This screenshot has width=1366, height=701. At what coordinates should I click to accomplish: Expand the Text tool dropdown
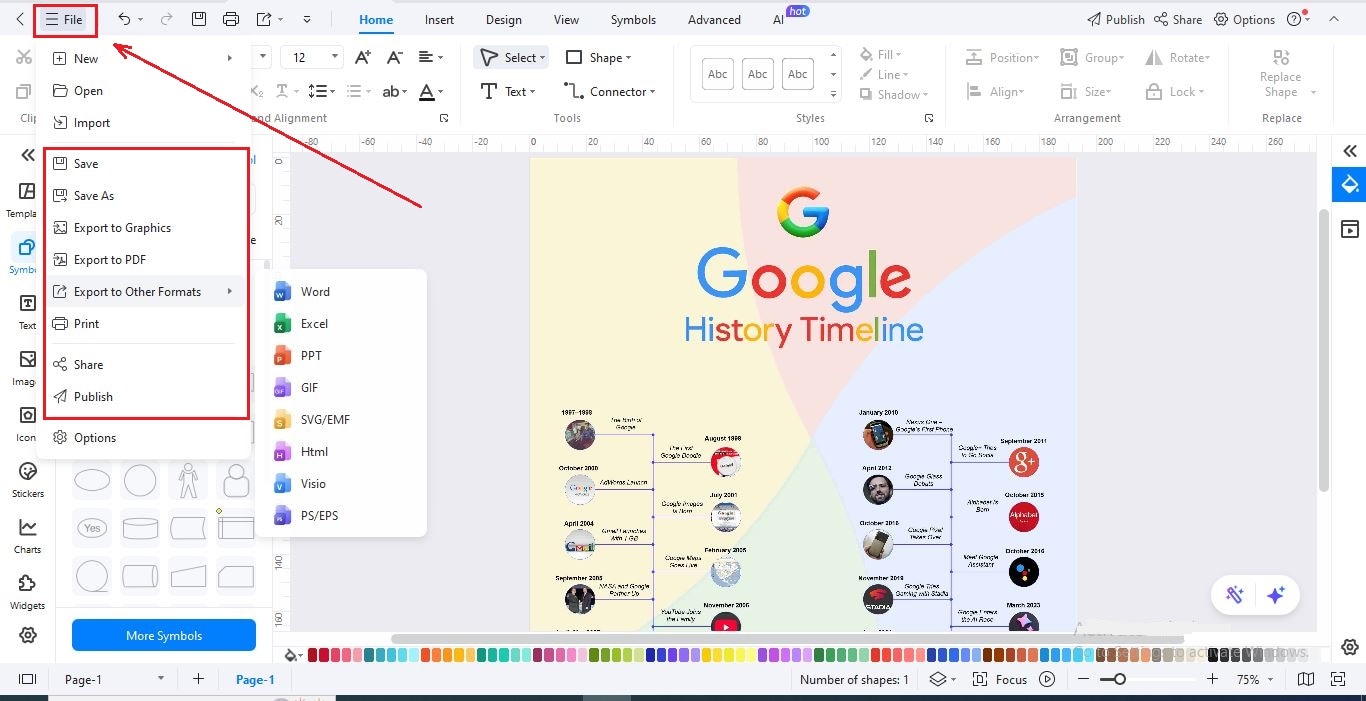click(x=533, y=92)
